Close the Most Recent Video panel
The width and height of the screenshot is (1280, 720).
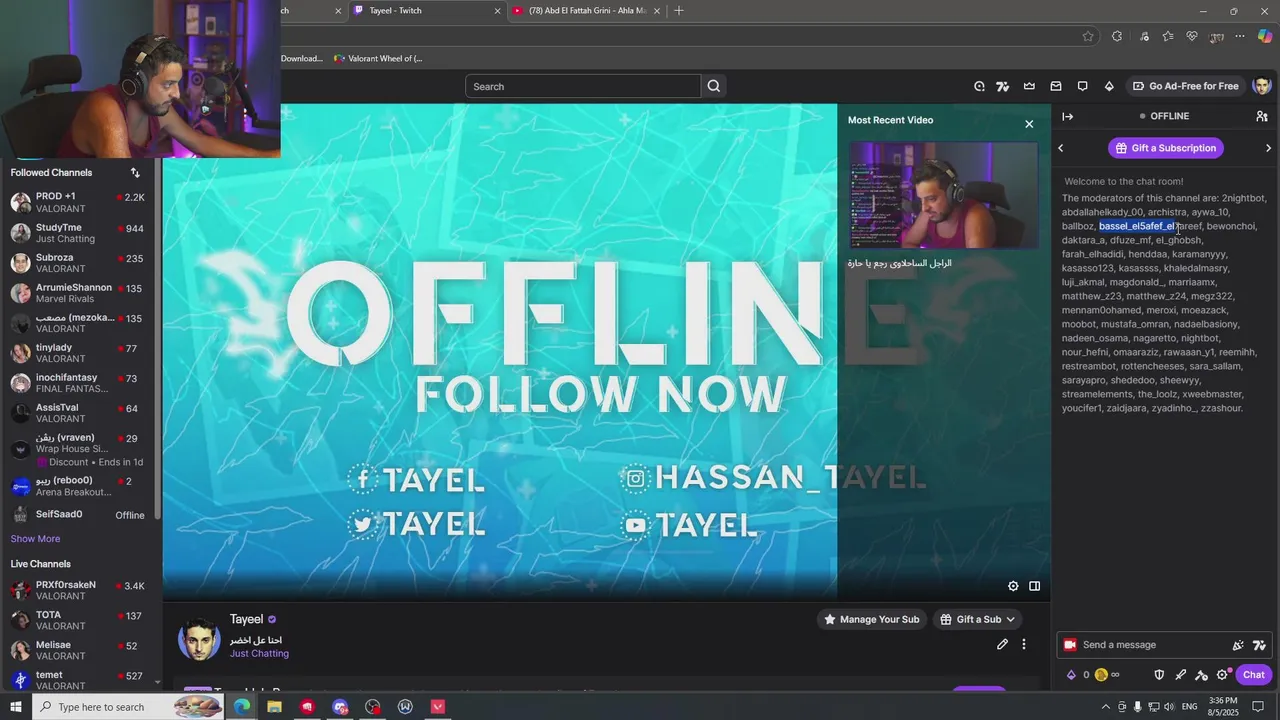coord(1029,124)
